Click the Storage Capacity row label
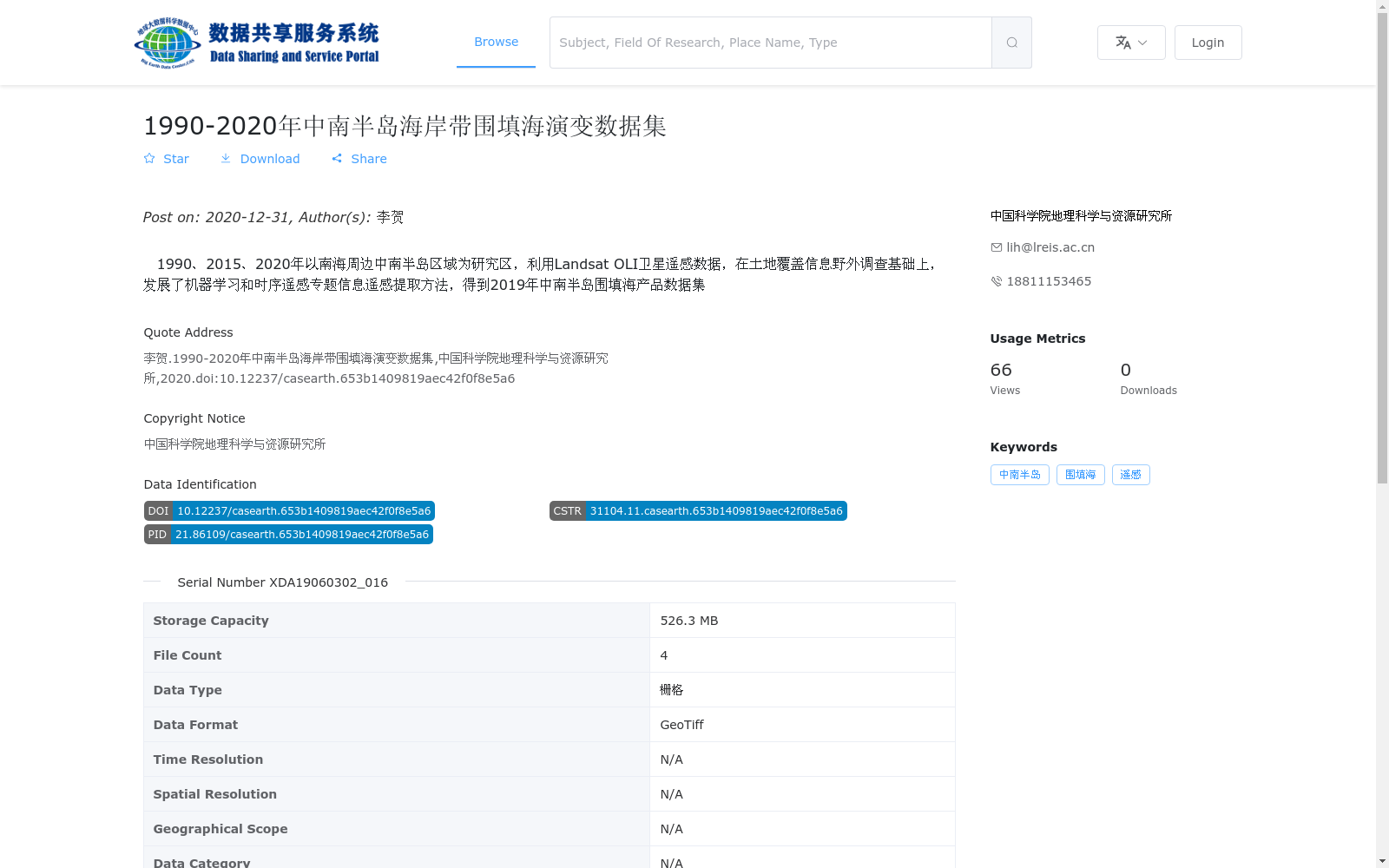The image size is (1389, 868). click(211, 621)
